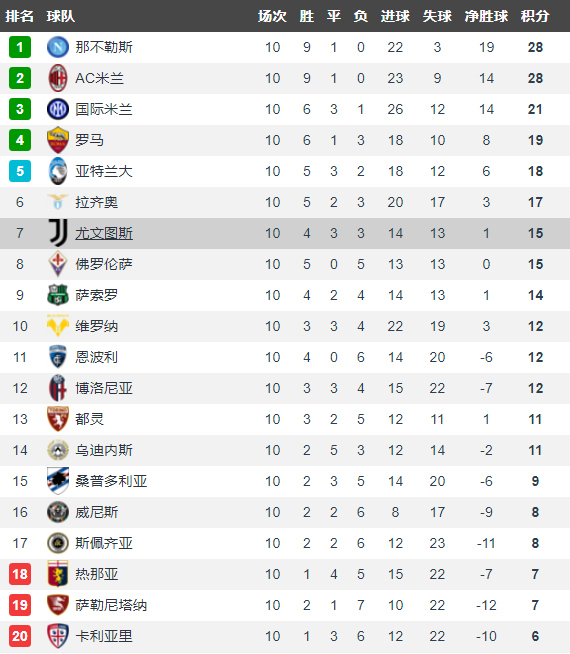Sort by the 积分 column header
Image resolution: width=570 pixels, height=654 pixels.
click(x=535, y=16)
